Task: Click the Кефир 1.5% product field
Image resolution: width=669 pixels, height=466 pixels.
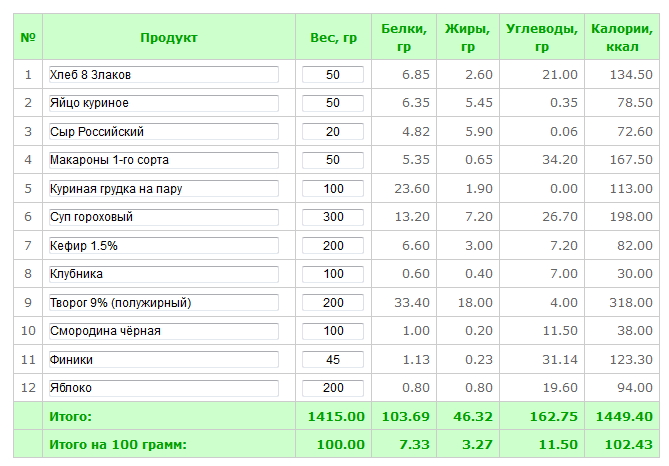Action: (163, 246)
